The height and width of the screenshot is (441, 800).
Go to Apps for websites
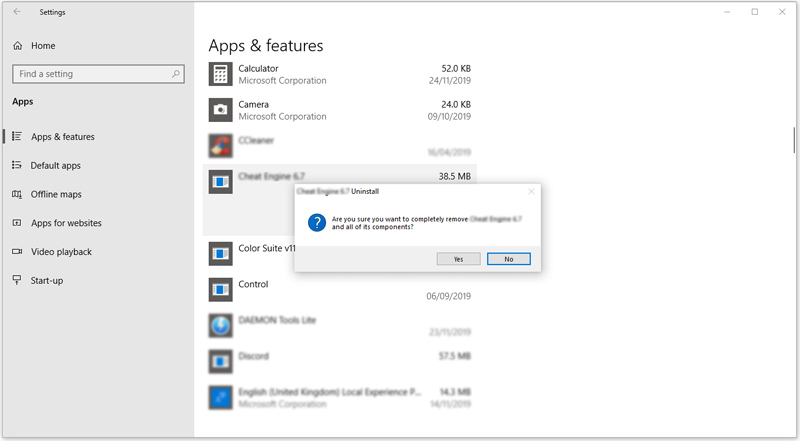(65, 223)
